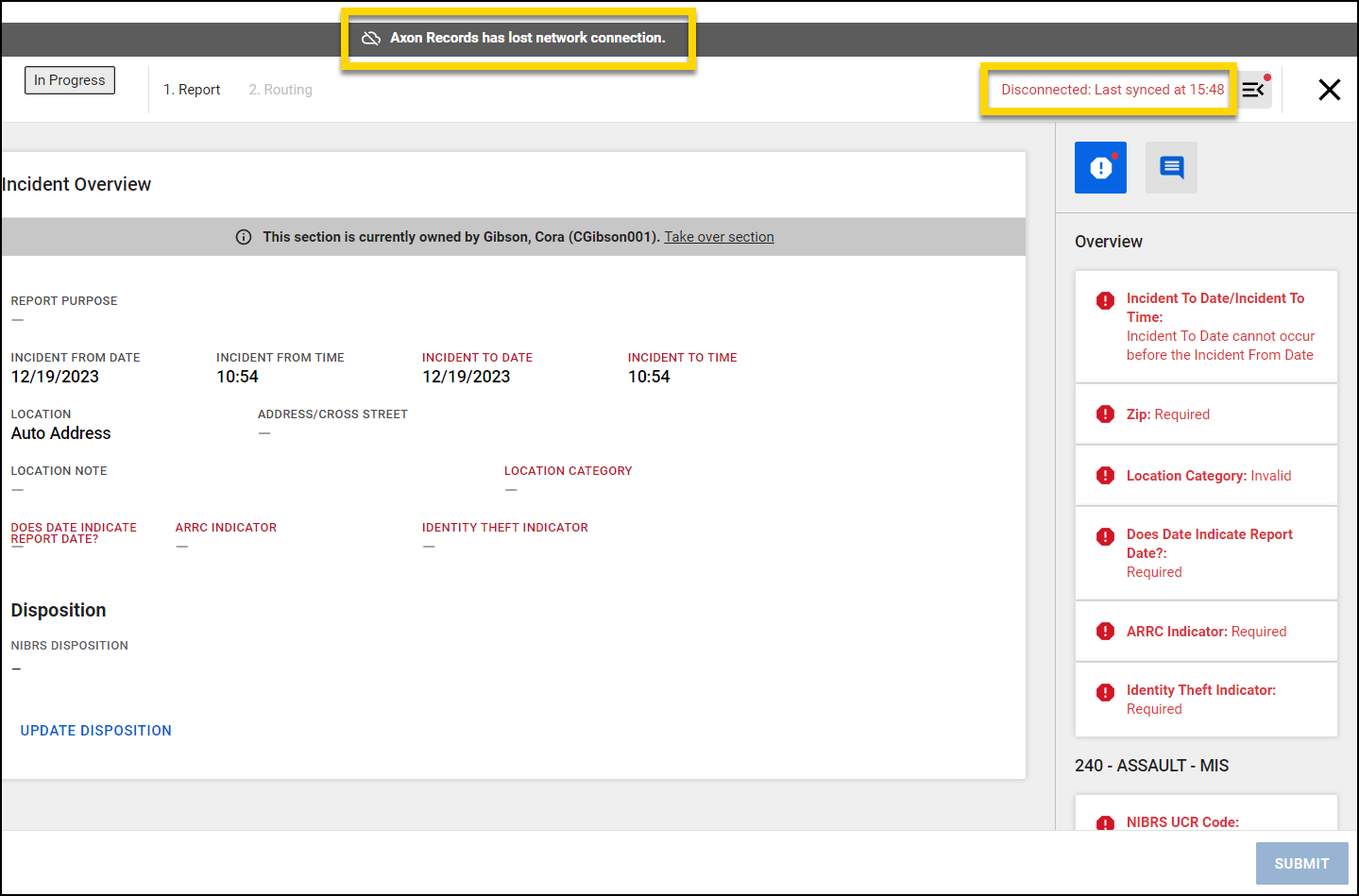This screenshot has height=896, width=1359.
Task: Click the error icon beside Identity Theft Indicator
Action: [x=1105, y=692]
